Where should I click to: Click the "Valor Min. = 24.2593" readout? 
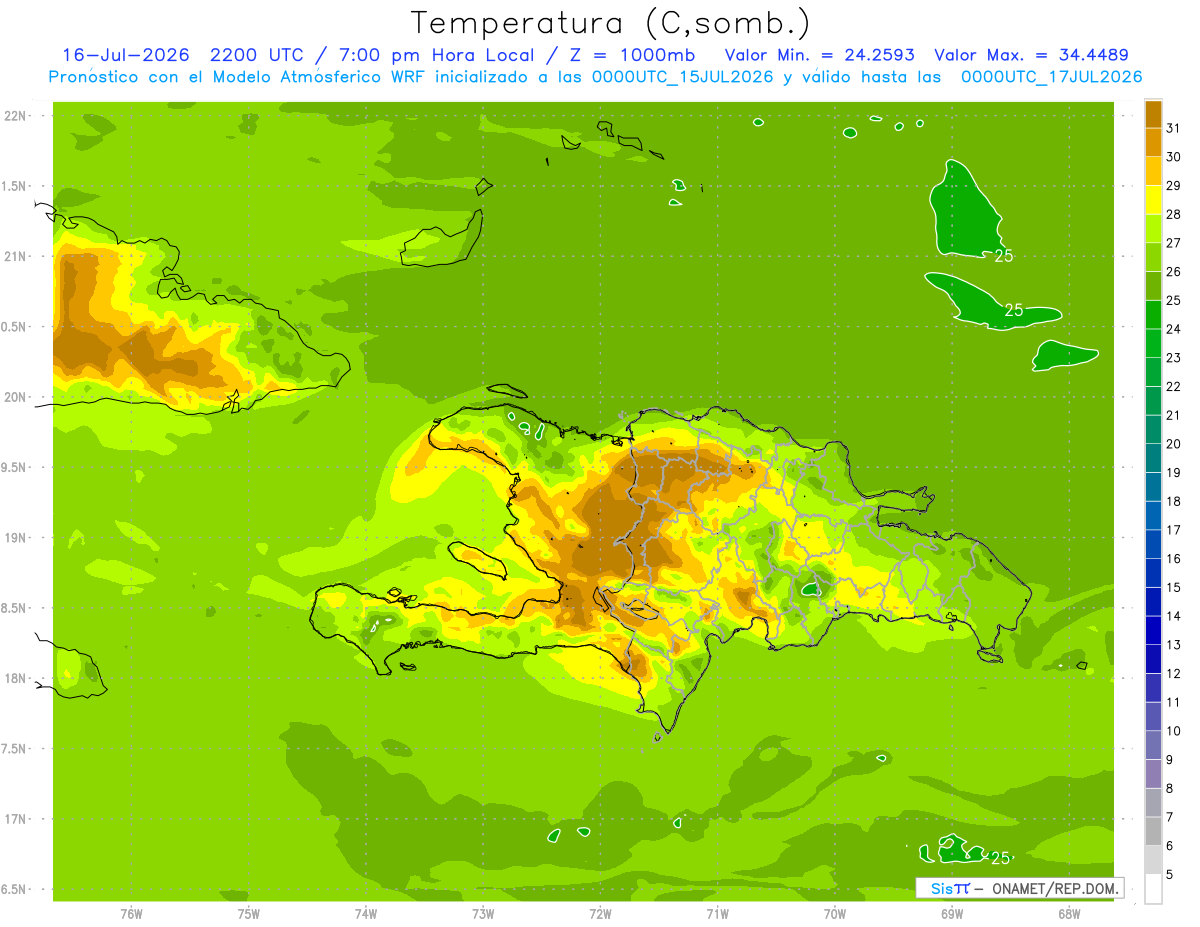click(821, 55)
